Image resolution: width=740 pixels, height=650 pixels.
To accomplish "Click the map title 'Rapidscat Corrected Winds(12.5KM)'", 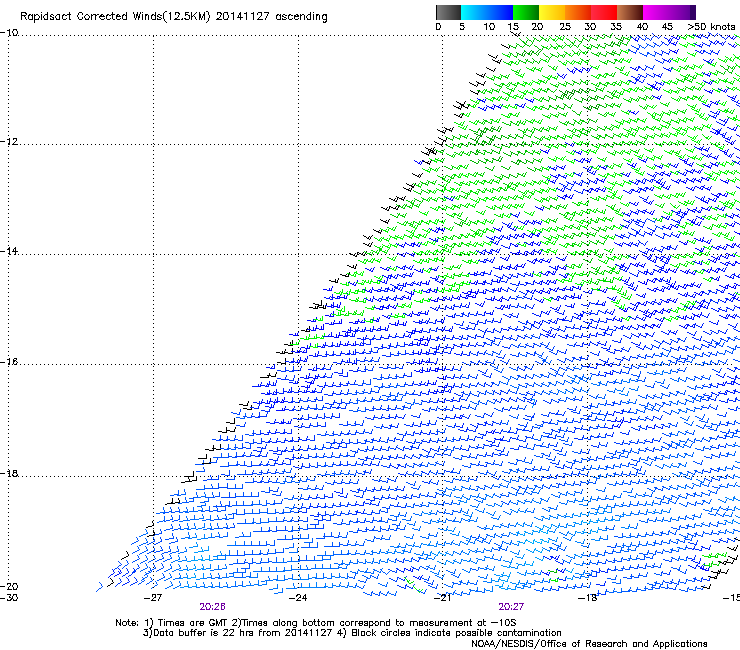I will [115, 17].
